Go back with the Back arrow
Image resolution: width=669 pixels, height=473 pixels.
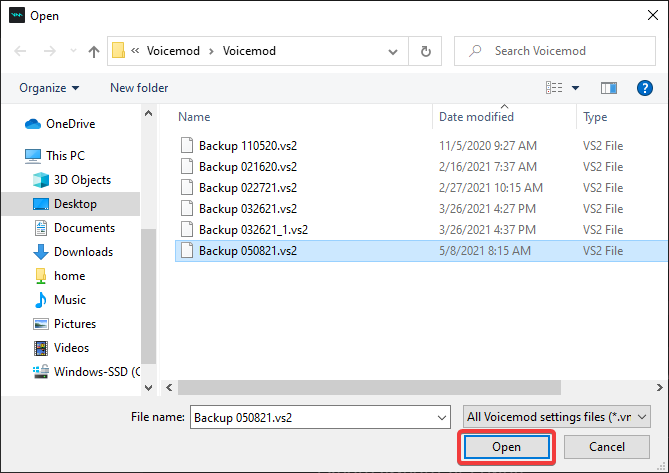(20, 51)
